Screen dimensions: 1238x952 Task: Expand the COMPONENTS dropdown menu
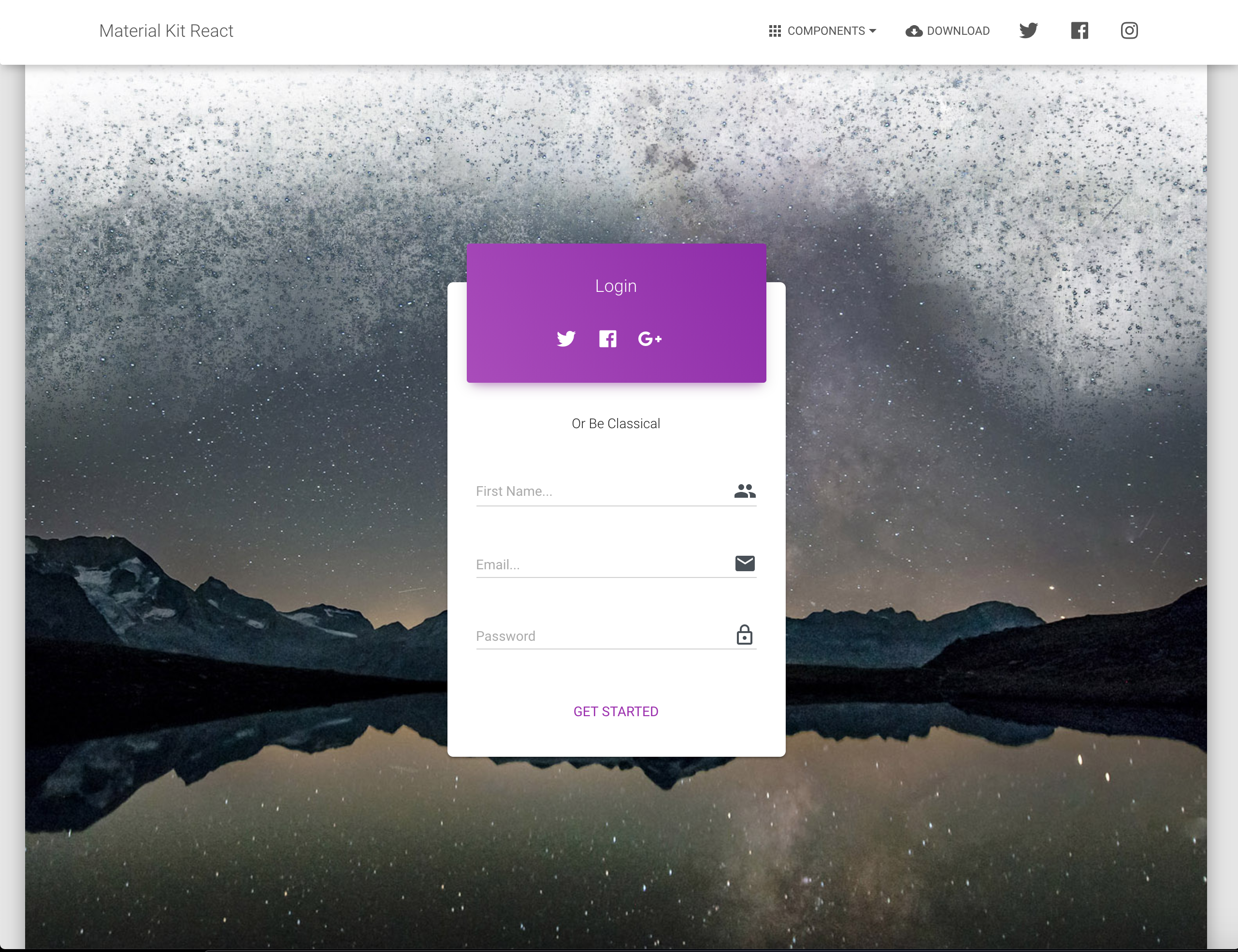tap(821, 30)
